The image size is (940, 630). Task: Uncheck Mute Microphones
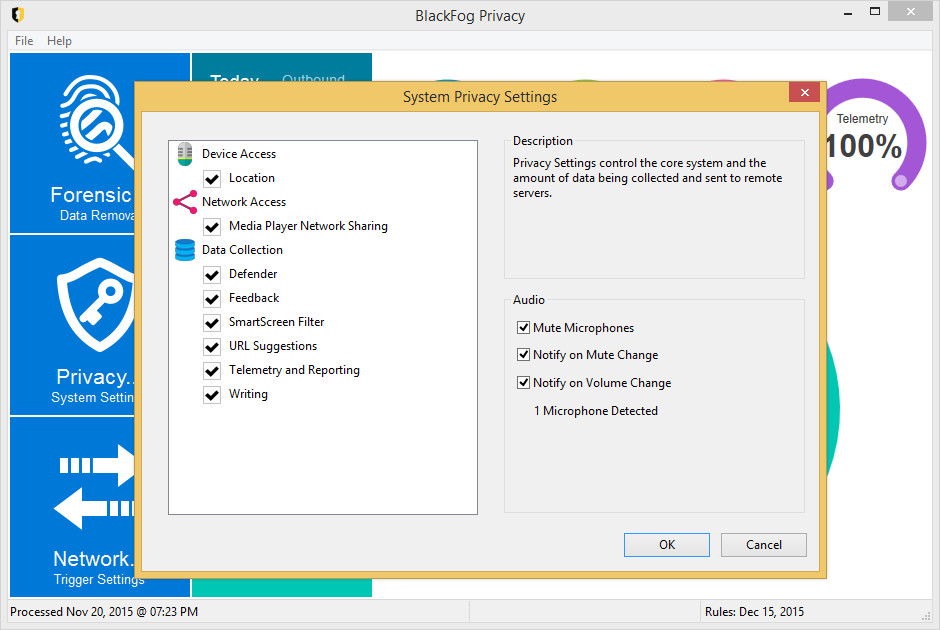tap(523, 327)
